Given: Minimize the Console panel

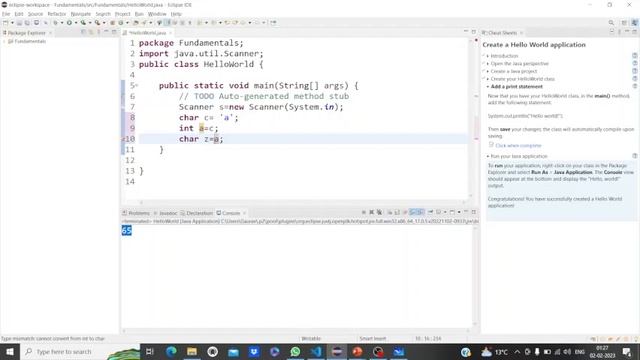Looking at the screenshot, I should (x=466, y=212).
